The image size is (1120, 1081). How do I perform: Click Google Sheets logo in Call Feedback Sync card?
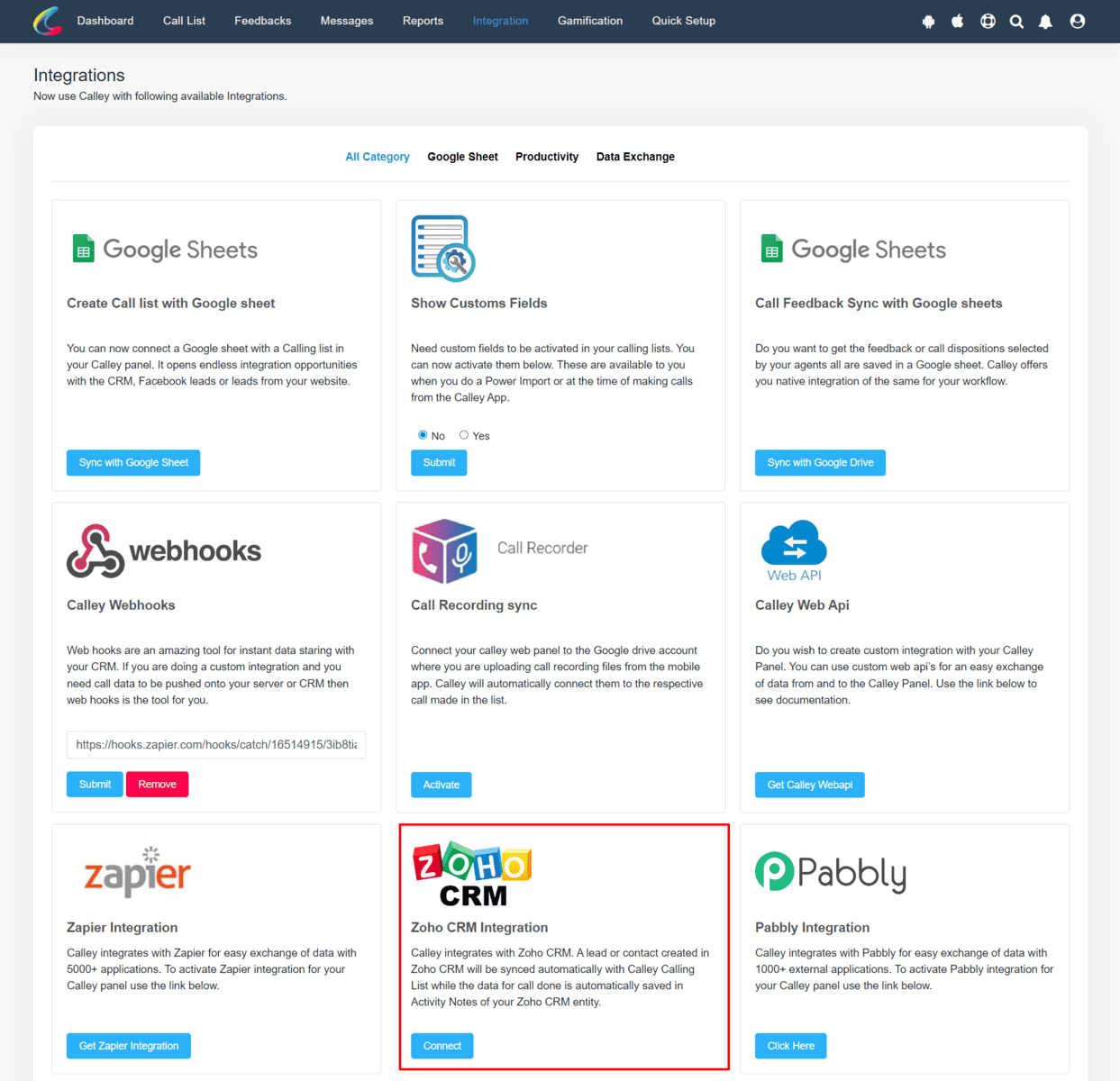[853, 250]
